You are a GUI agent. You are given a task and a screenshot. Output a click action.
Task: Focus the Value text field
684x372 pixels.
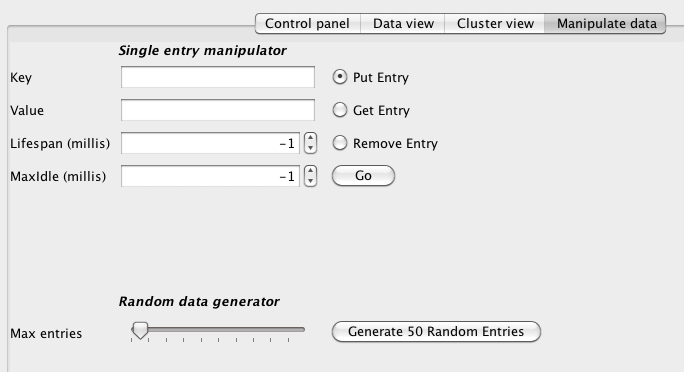tap(218, 110)
